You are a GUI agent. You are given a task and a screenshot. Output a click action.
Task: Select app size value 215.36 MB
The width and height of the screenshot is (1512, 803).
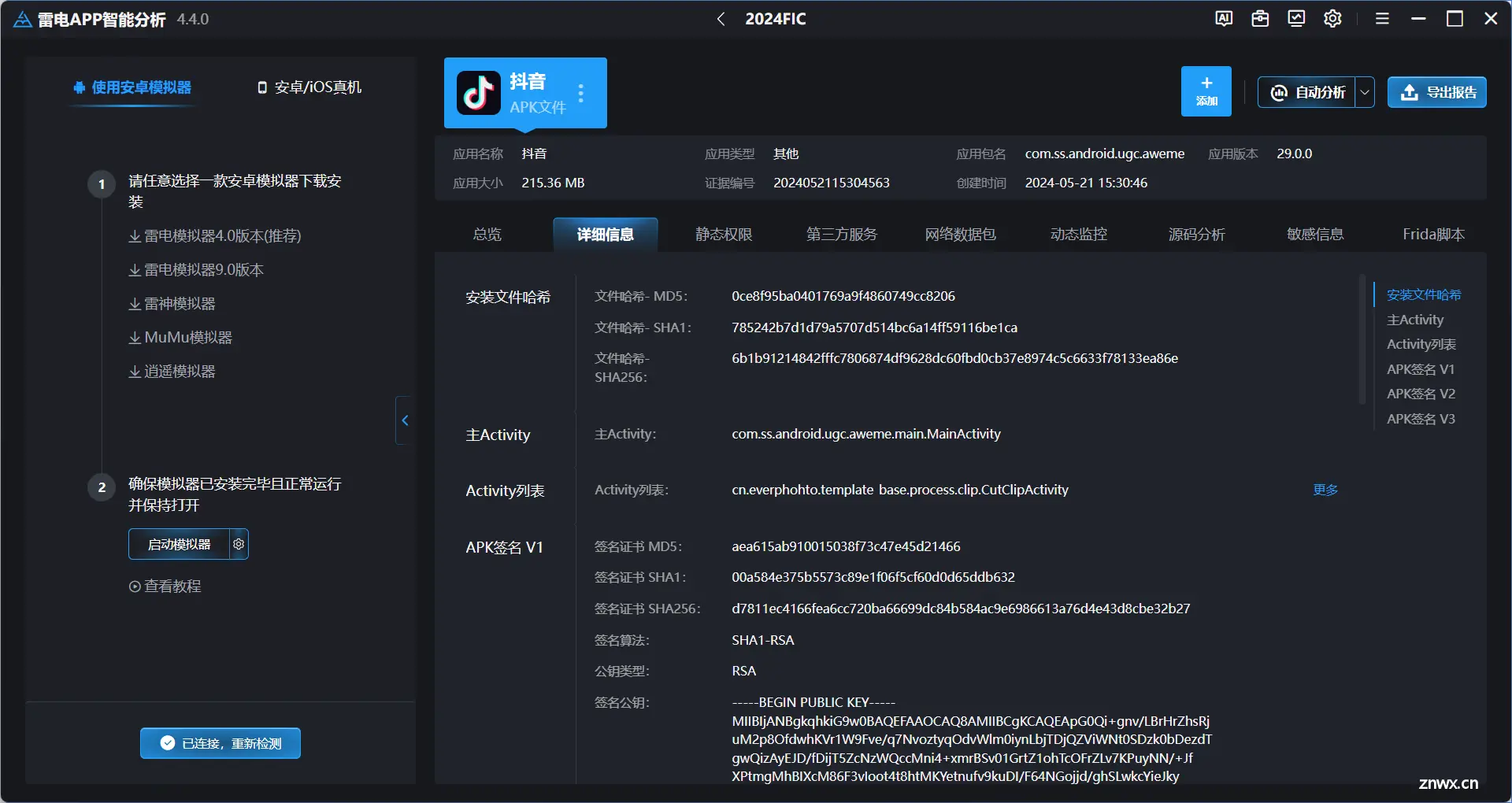click(x=553, y=183)
